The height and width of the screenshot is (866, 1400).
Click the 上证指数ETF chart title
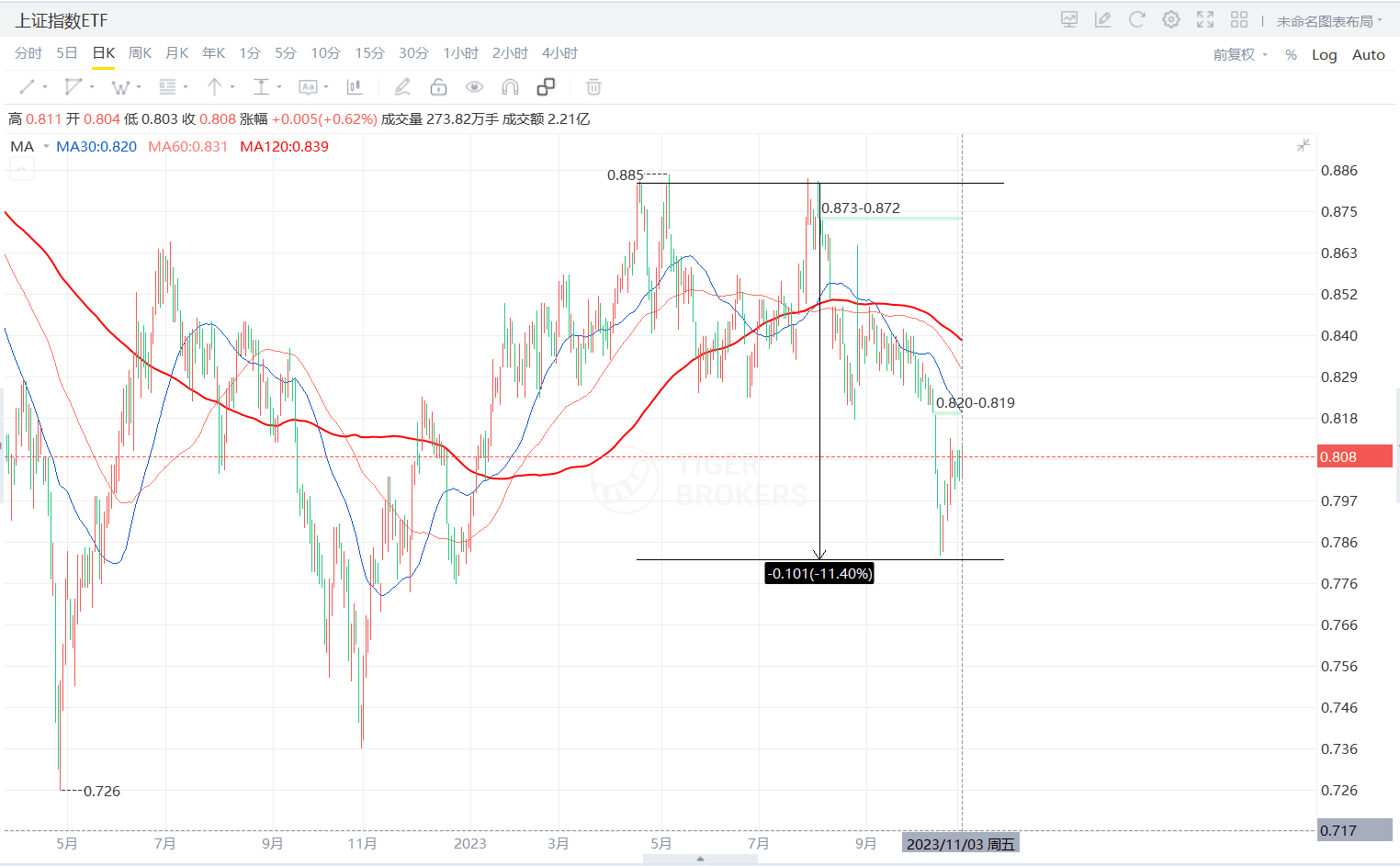tap(62, 20)
